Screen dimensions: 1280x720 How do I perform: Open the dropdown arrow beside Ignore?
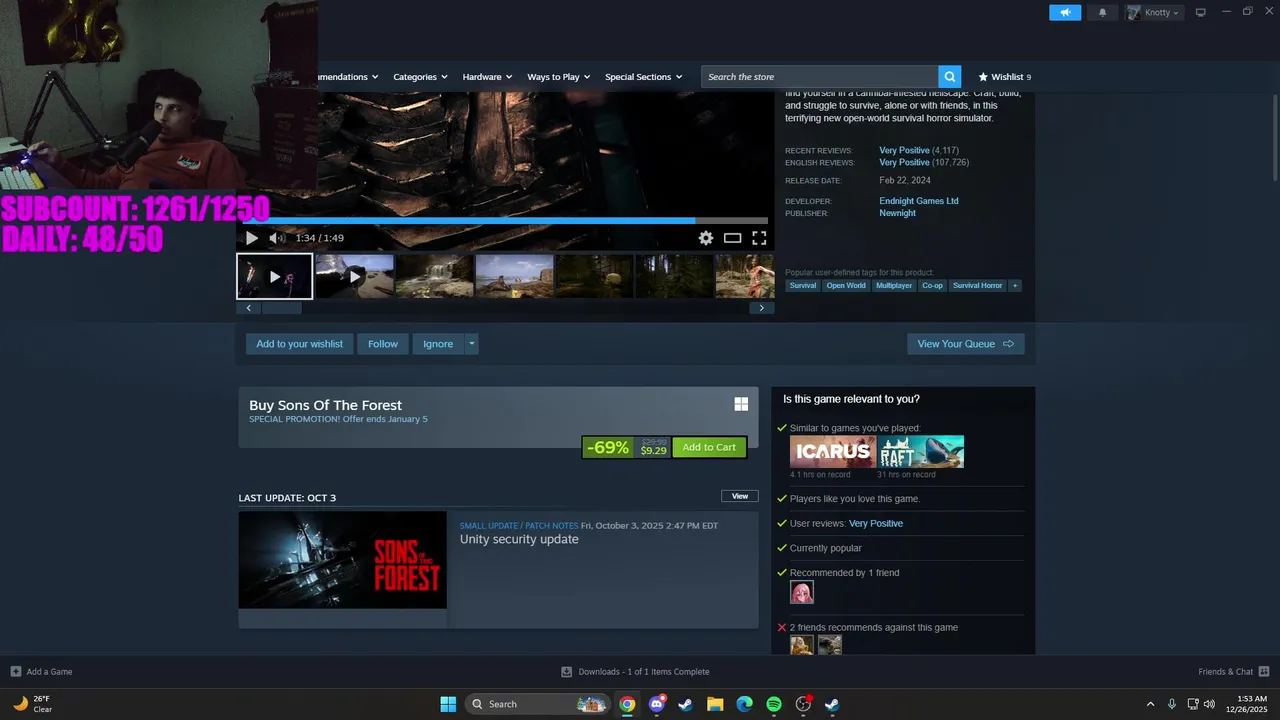(x=472, y=344)
